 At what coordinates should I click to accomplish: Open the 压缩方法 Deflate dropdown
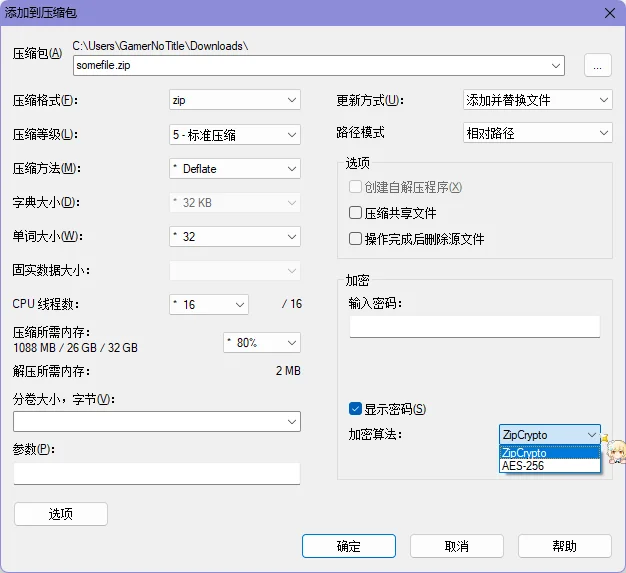[x=235, y=169]
